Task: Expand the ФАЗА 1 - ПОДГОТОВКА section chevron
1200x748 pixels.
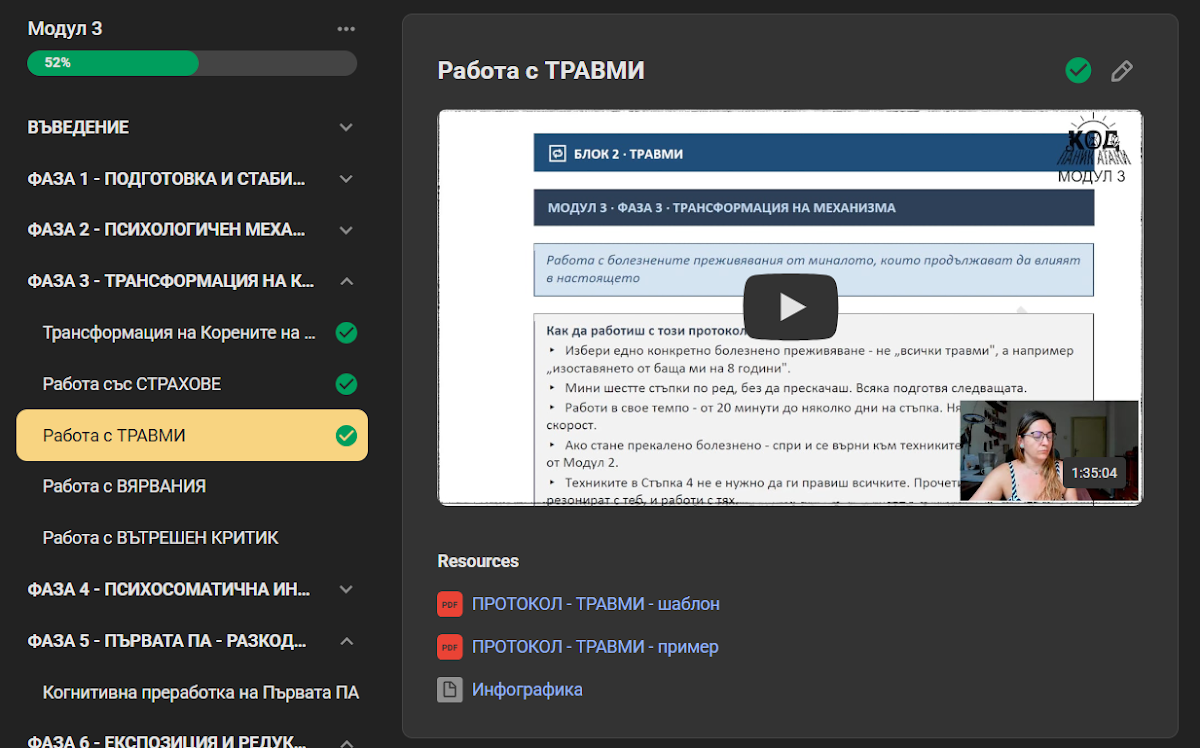Action: tap(346, 179)
